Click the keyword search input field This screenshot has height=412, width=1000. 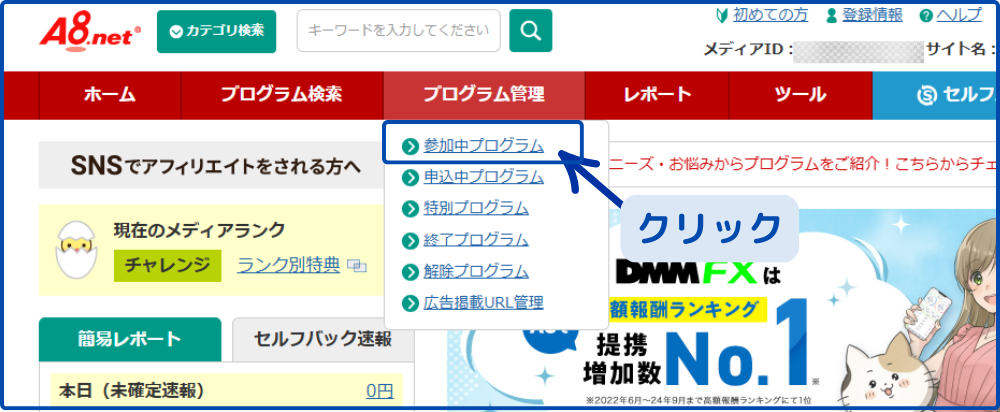397,31
